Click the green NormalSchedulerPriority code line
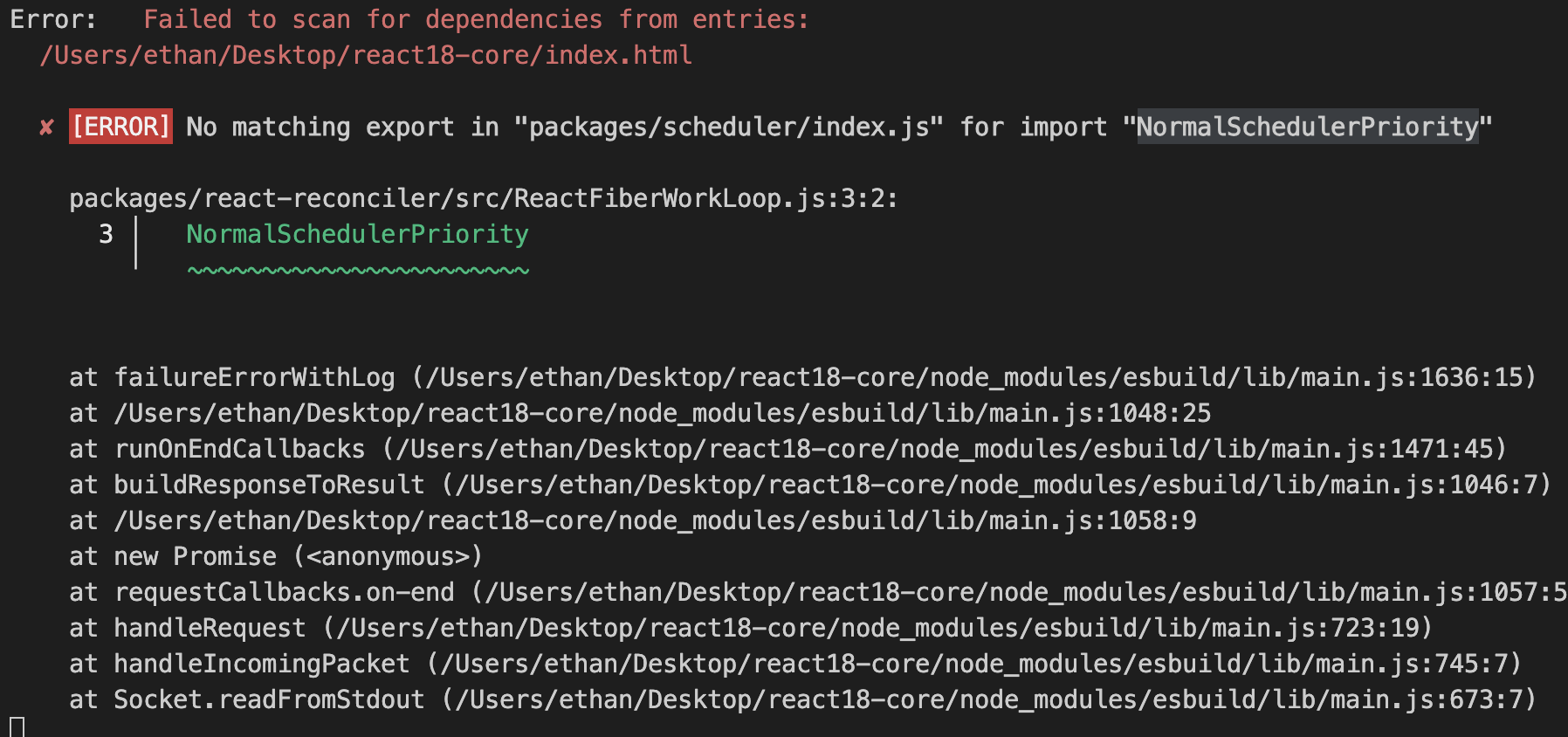Screen dimensions: 1568x737 click(357, 234)
